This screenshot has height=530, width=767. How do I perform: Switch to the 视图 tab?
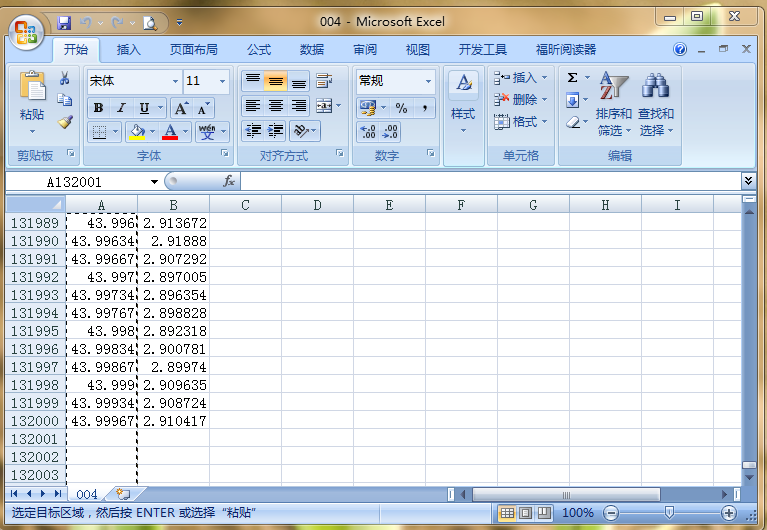point(417,49)
